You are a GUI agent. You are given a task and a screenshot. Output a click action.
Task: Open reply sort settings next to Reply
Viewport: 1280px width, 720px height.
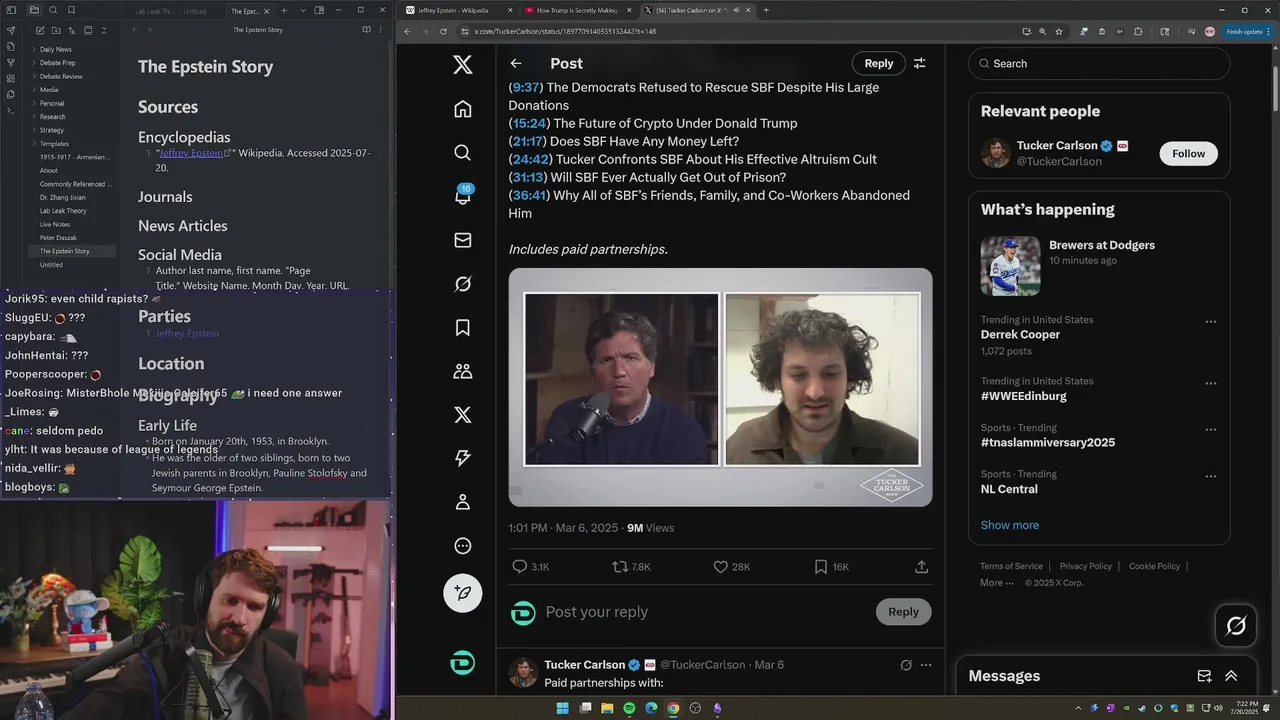pos(919,63)
